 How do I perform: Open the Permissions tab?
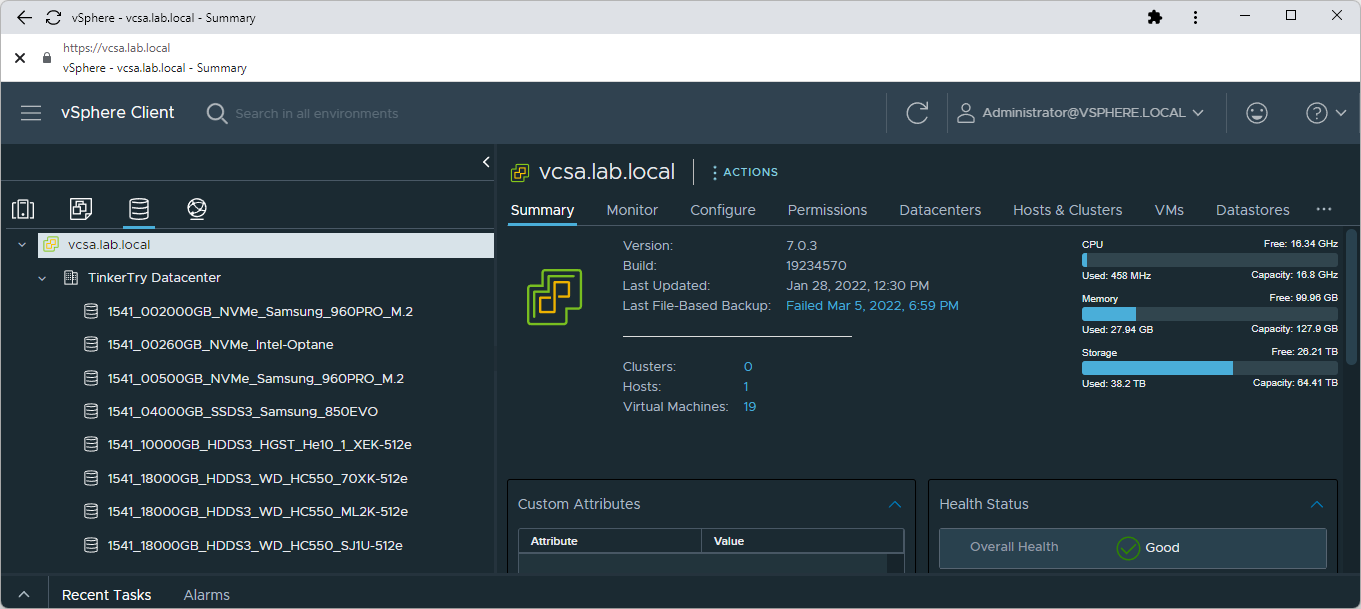coord(827,210)
